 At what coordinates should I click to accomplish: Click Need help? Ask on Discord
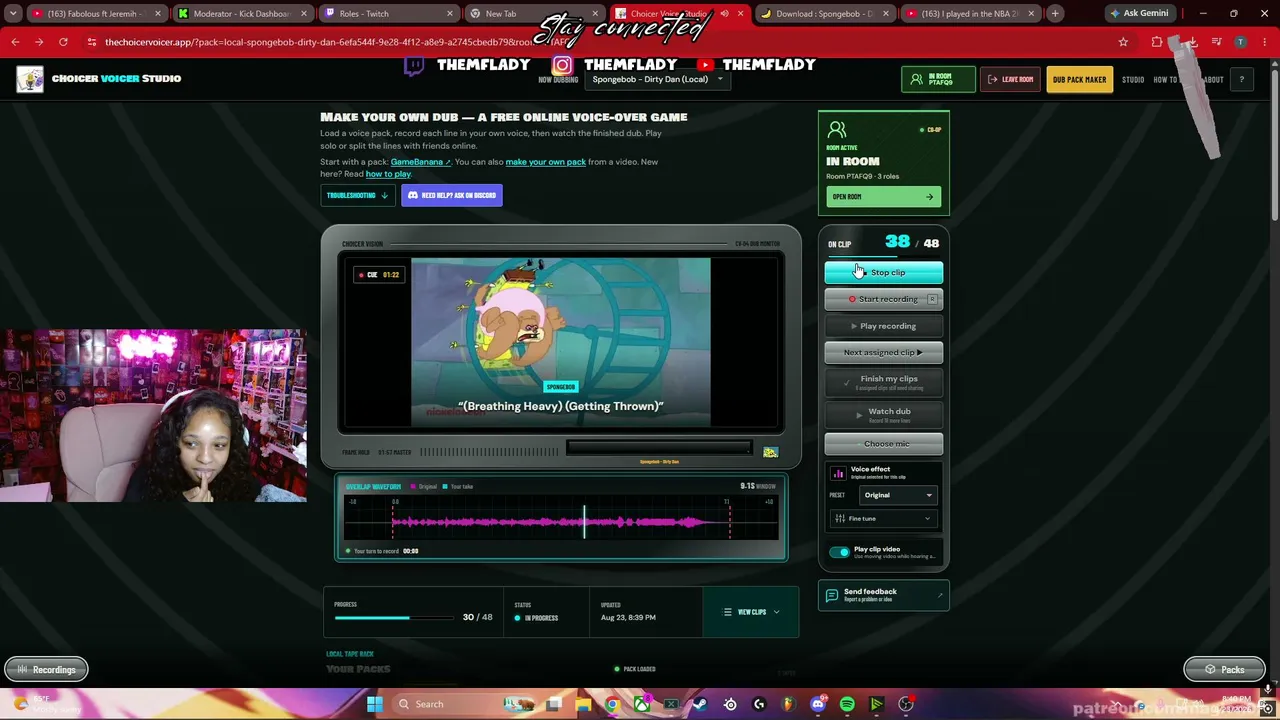pos(452,195)
